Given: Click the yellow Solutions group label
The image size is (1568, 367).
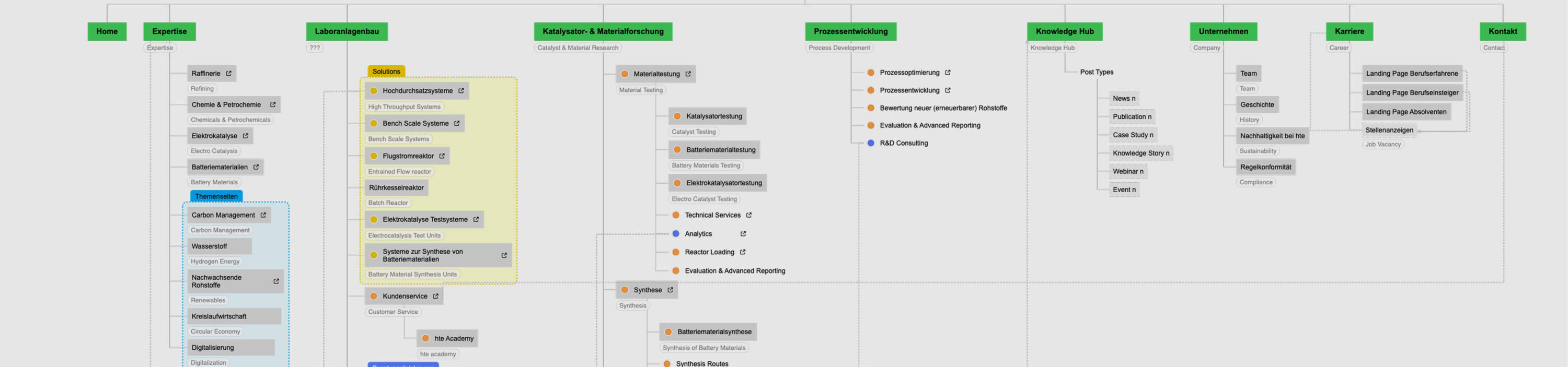Looking at the screenshot, I should (386, 72).
